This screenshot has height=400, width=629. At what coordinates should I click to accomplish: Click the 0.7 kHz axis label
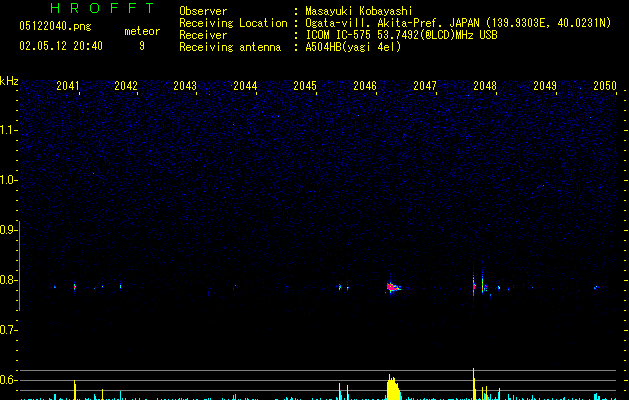click(x=9, y=330)
